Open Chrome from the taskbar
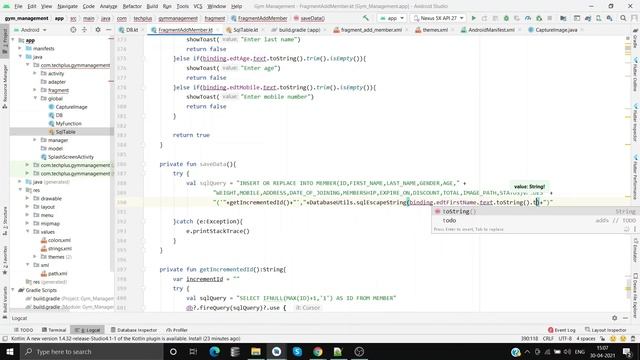The image size is (640, 360). (x=318, y=351)
